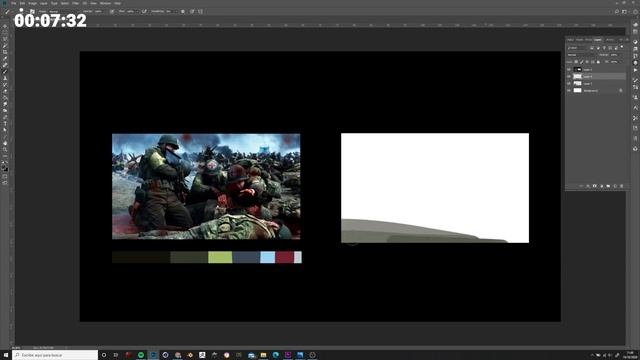Screen dimensions: 640x360
Task: Open the Window menu
Action: point(105,3)
